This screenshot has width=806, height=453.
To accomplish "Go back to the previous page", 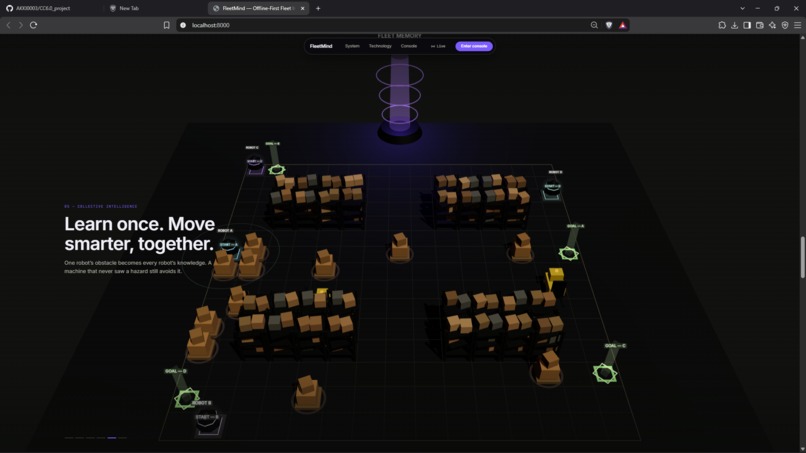I will (x=8, y=25).
